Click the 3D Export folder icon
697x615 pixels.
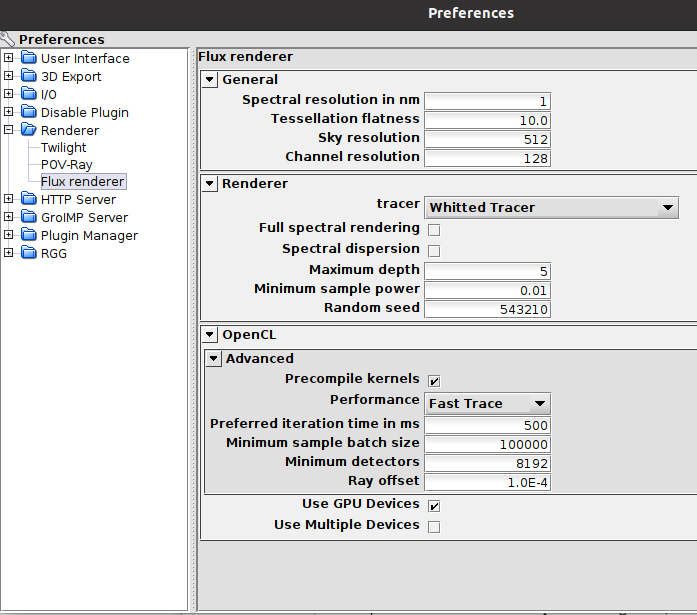[28, 76]
